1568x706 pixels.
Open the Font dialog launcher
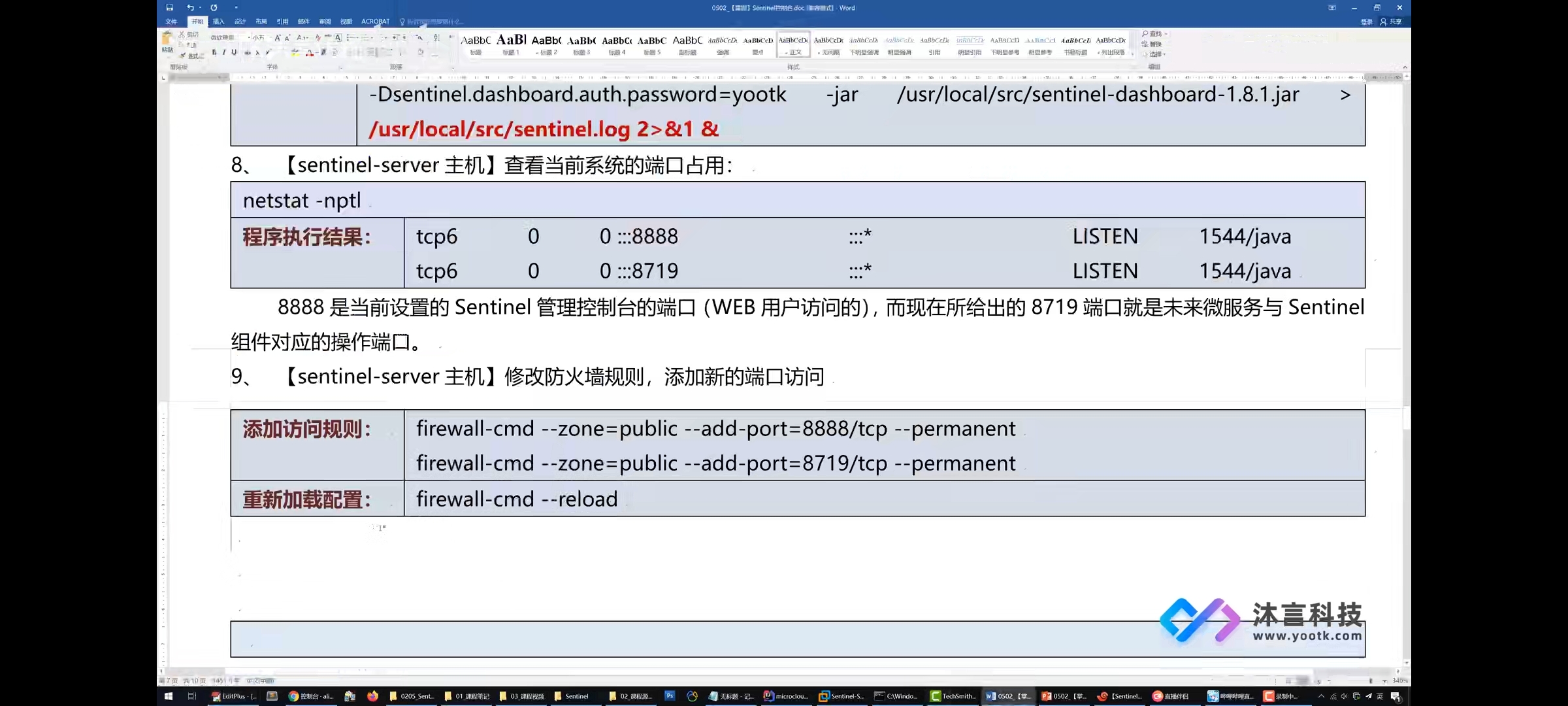[340, 67]
